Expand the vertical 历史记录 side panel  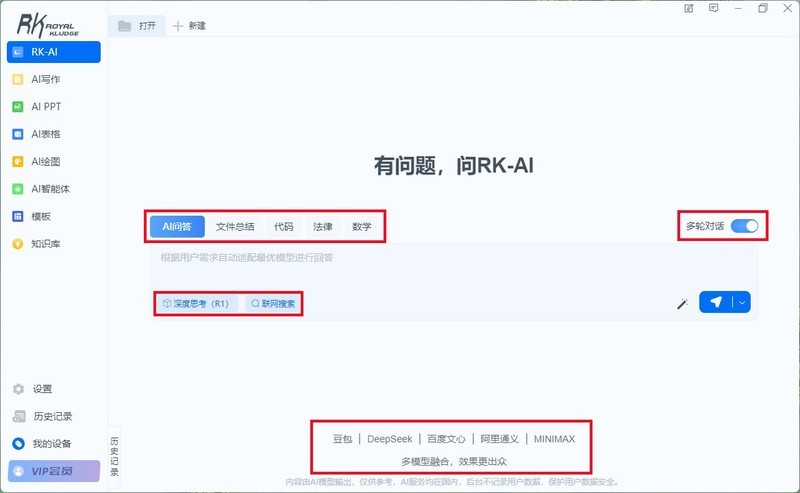click(x=114, y=457)
